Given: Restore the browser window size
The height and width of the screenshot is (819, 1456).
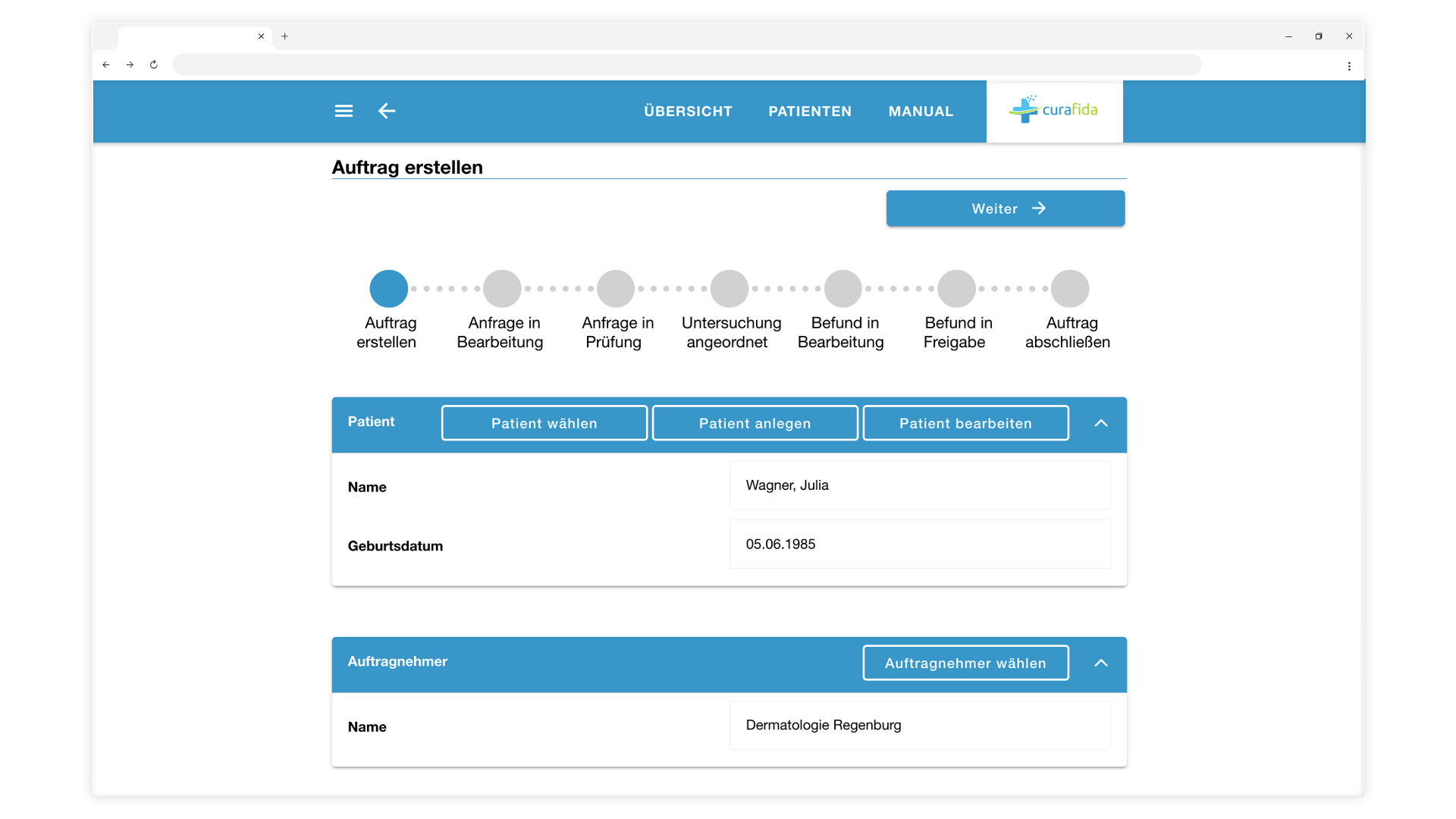Looking at the screenshot, I should [1319, 36].
